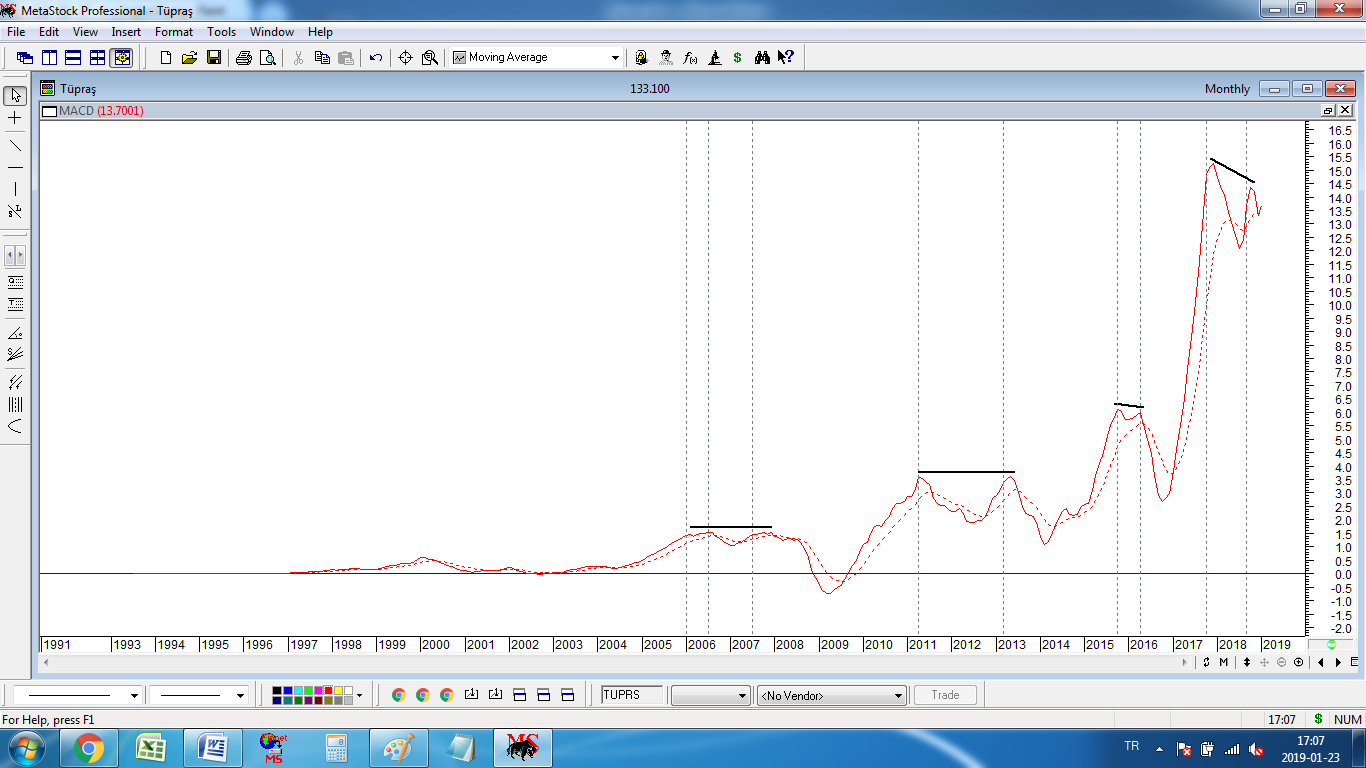Select the Andrews pitchfork channel tool
Screen dimensions: 1366x768
pyautogui.click(x=15, y=382)
